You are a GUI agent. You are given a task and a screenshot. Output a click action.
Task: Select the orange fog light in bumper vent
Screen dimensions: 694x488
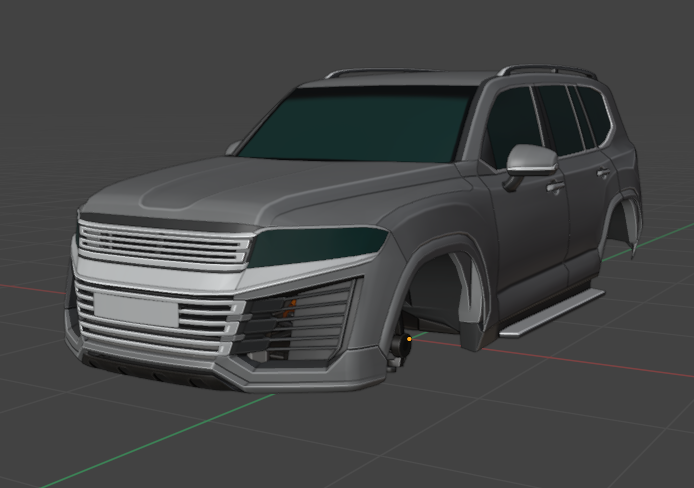pyautogui.click(x=290, y=308)
